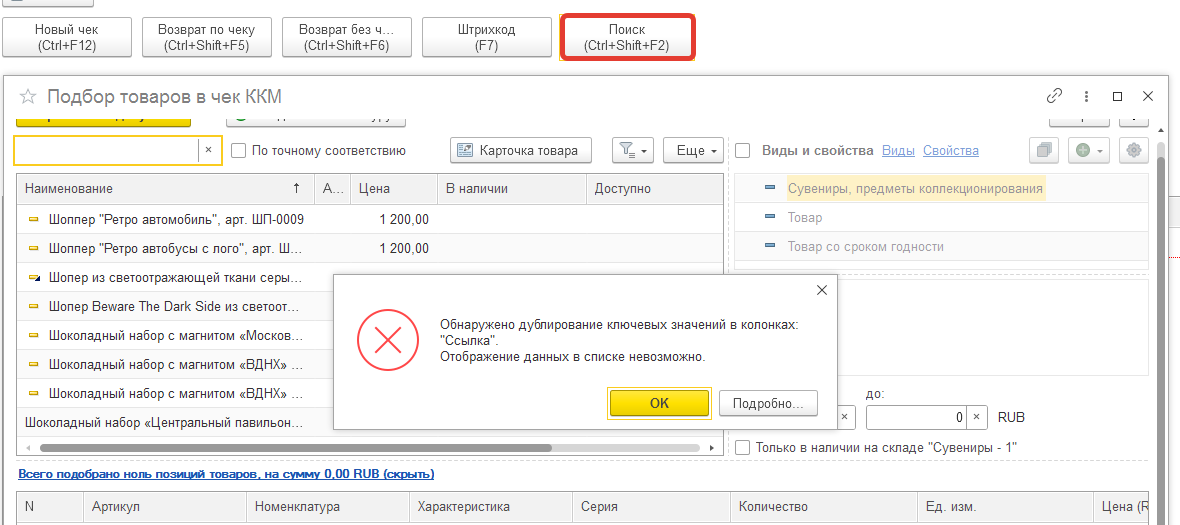Open the green plus dropdown button

(x=1088, y=150)
